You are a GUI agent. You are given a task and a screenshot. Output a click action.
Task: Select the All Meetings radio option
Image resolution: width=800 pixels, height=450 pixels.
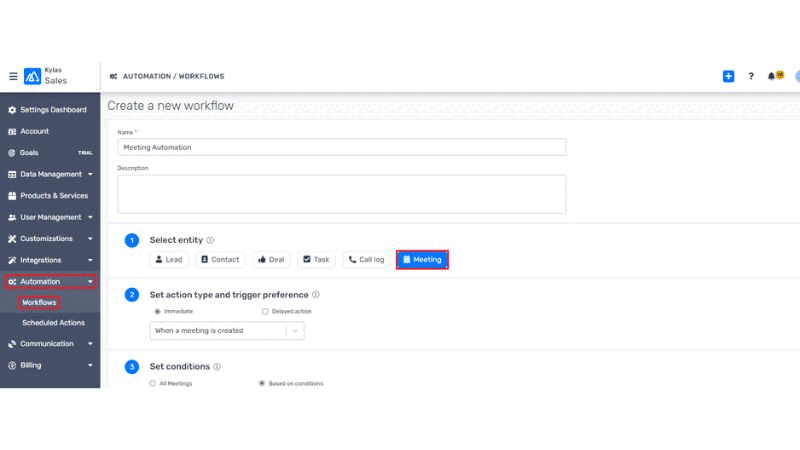(153, 383)
